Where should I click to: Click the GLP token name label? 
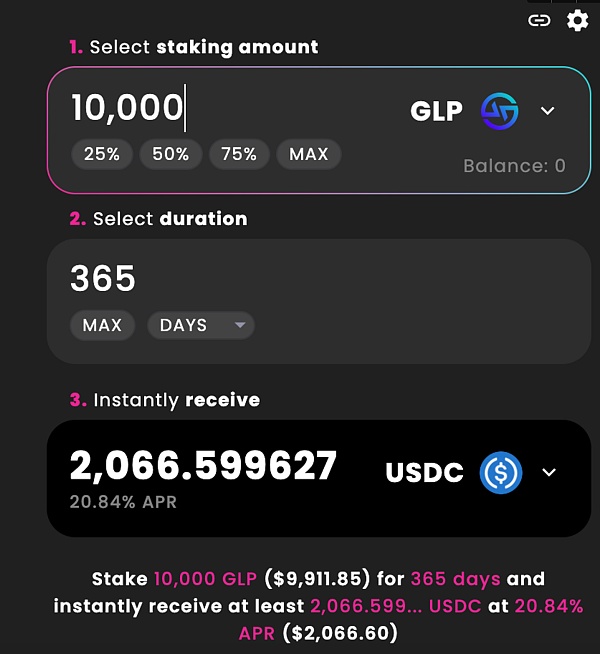pyautogui.click(x=437, y=111)
